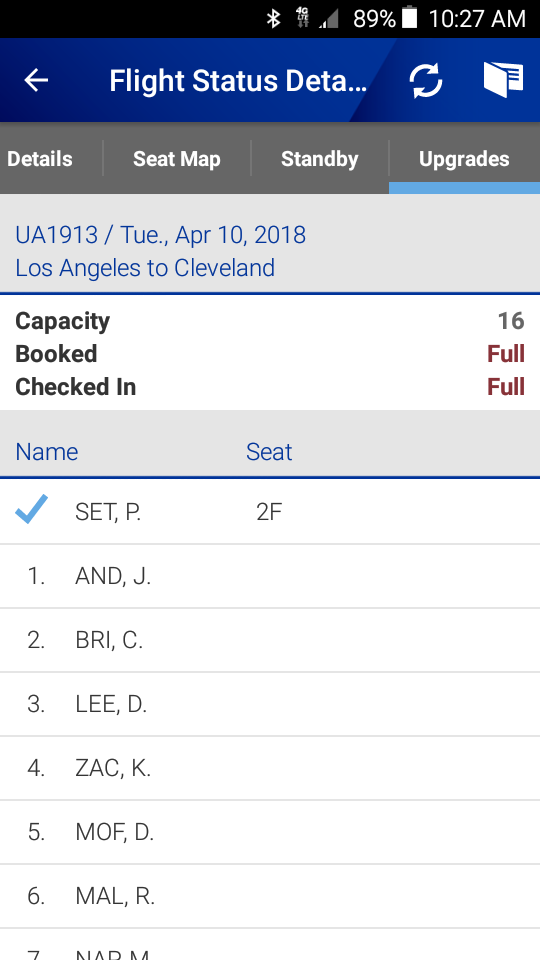Screen dimensions: 540x960
Task: Select waitlist entry ZAC, K.
Action: point(270,768)
